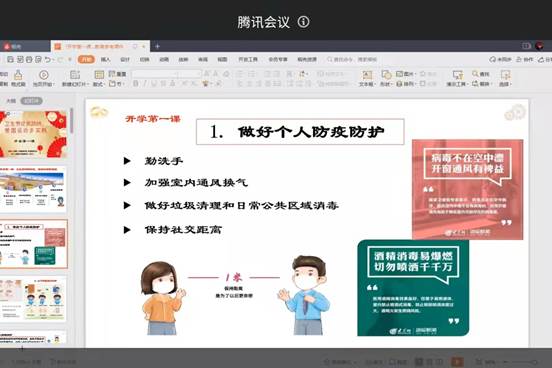The image size is (552, 368).
Task: Close the presentation document tab
Action: point(144,46)
